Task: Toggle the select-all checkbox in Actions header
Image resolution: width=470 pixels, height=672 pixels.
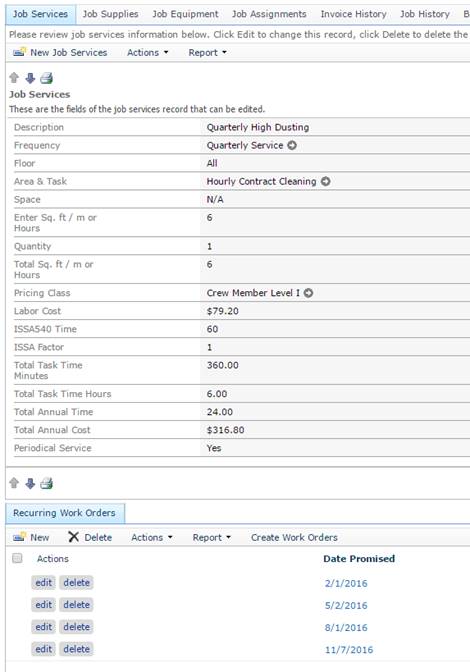Action: (x=17, y=558)
